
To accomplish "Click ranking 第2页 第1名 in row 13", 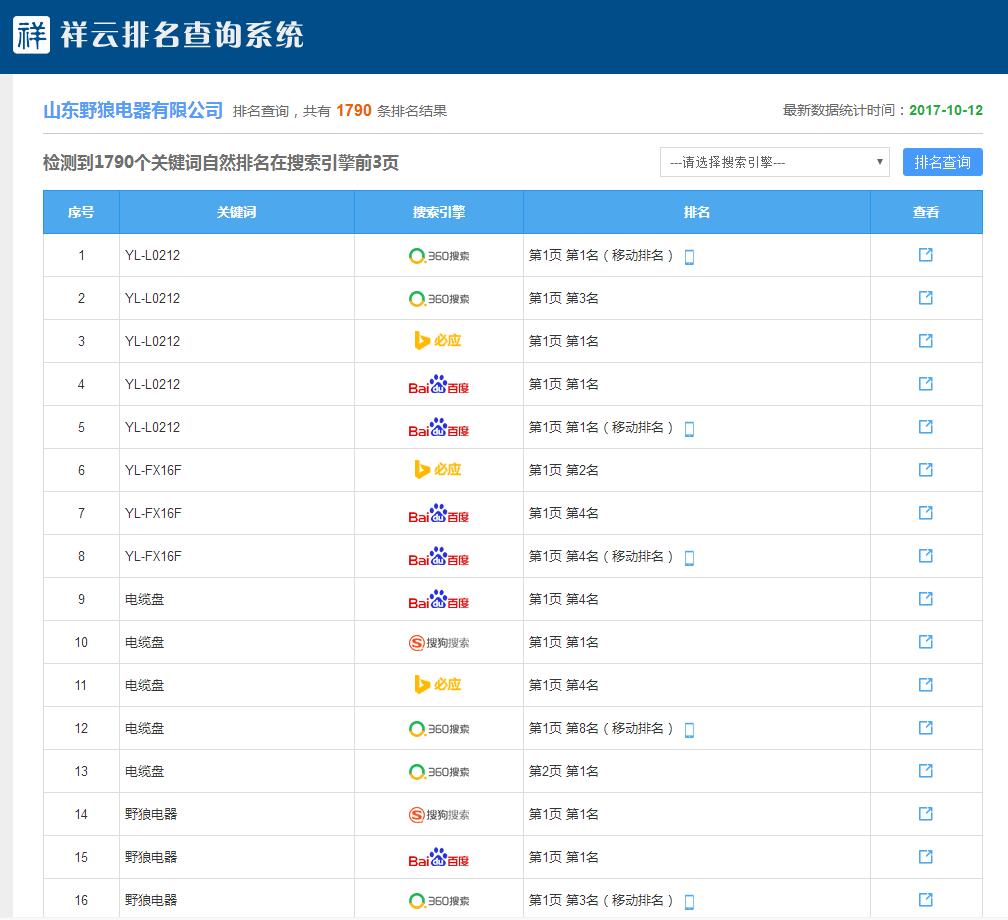I will point(563,771).
